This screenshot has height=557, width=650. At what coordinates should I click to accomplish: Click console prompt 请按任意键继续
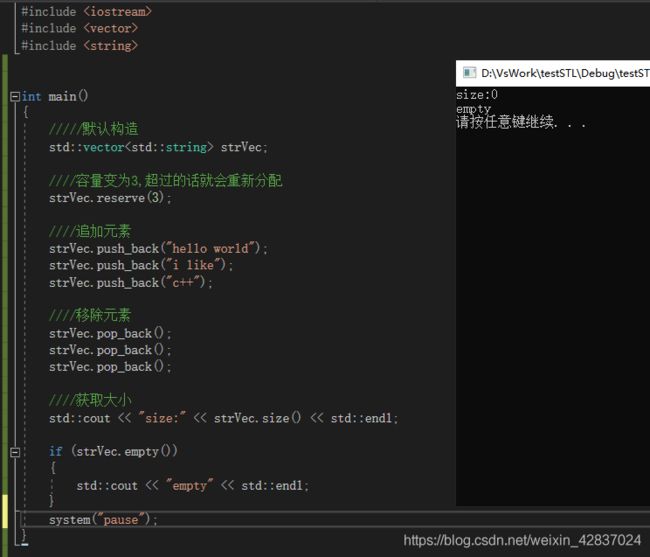click(521, 122)
